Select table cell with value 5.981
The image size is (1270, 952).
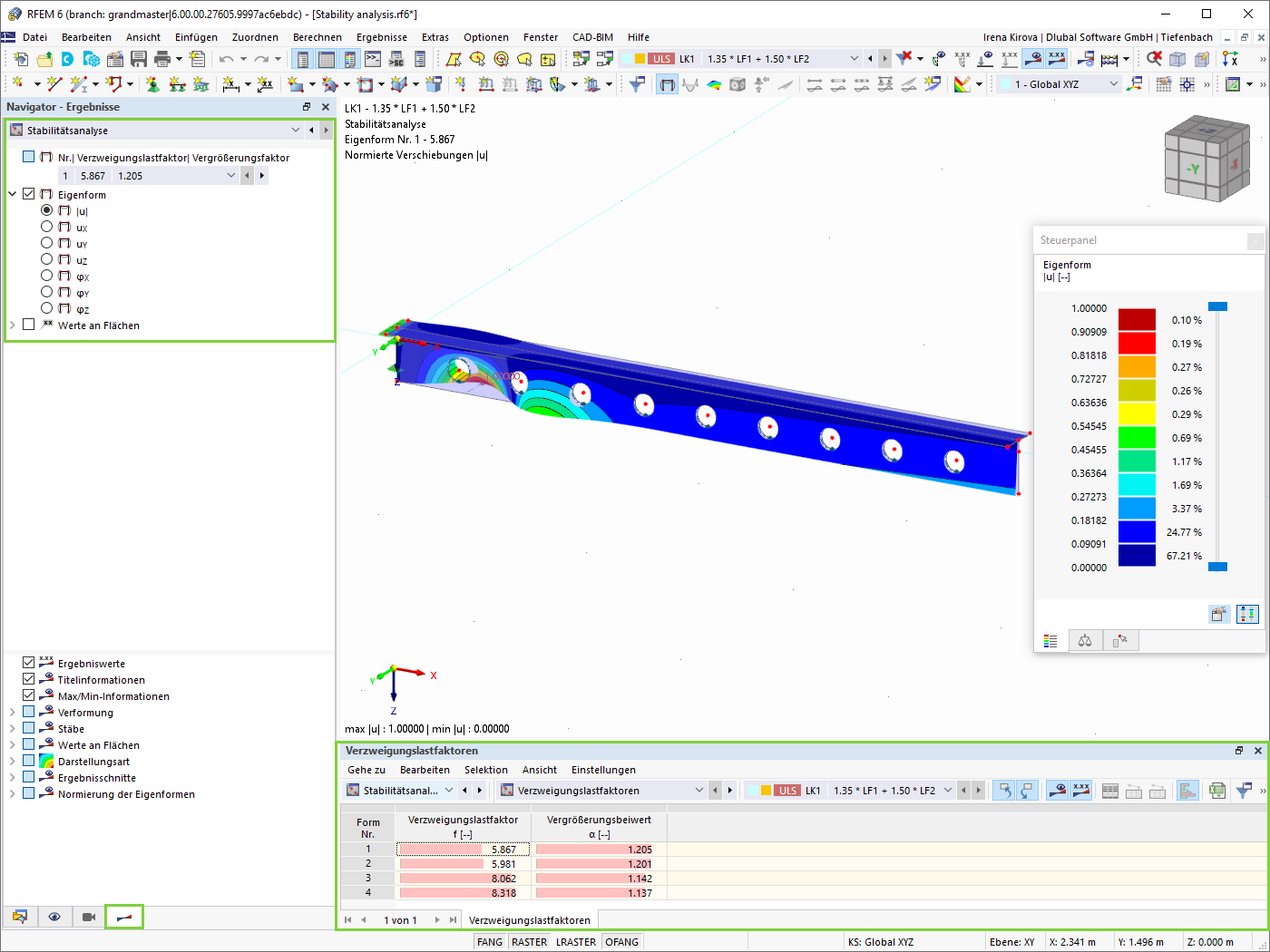tap(463, 864)
